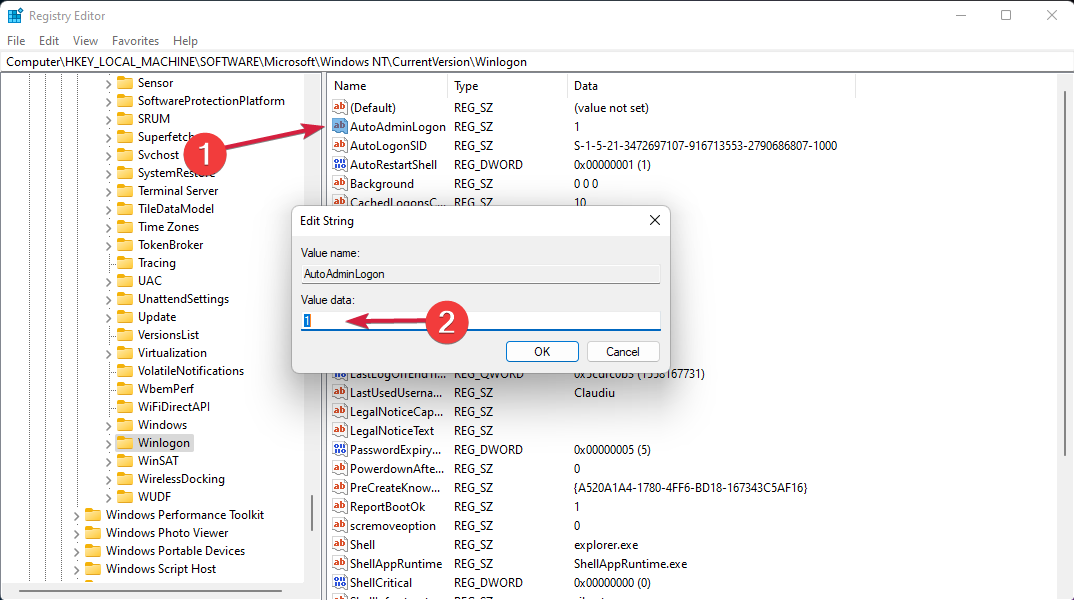The height and width of the screenshot is (600, 1074).
Task: Cancel the Edit String dialog
Action: pyautogui.click(x=623, y=351)
